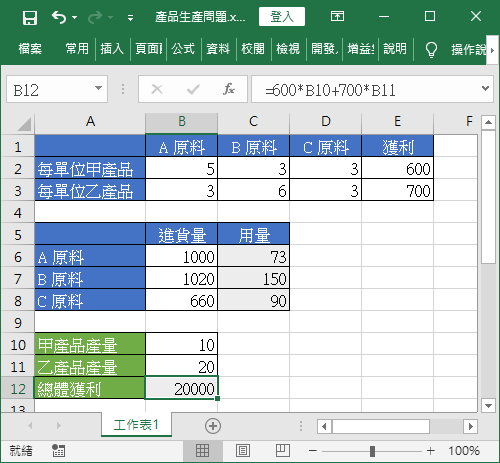This screenshot has width=500, height=463.
Task: Switch to the 頁面 layout ribbon tab
Action: click(x=149, y=49)
